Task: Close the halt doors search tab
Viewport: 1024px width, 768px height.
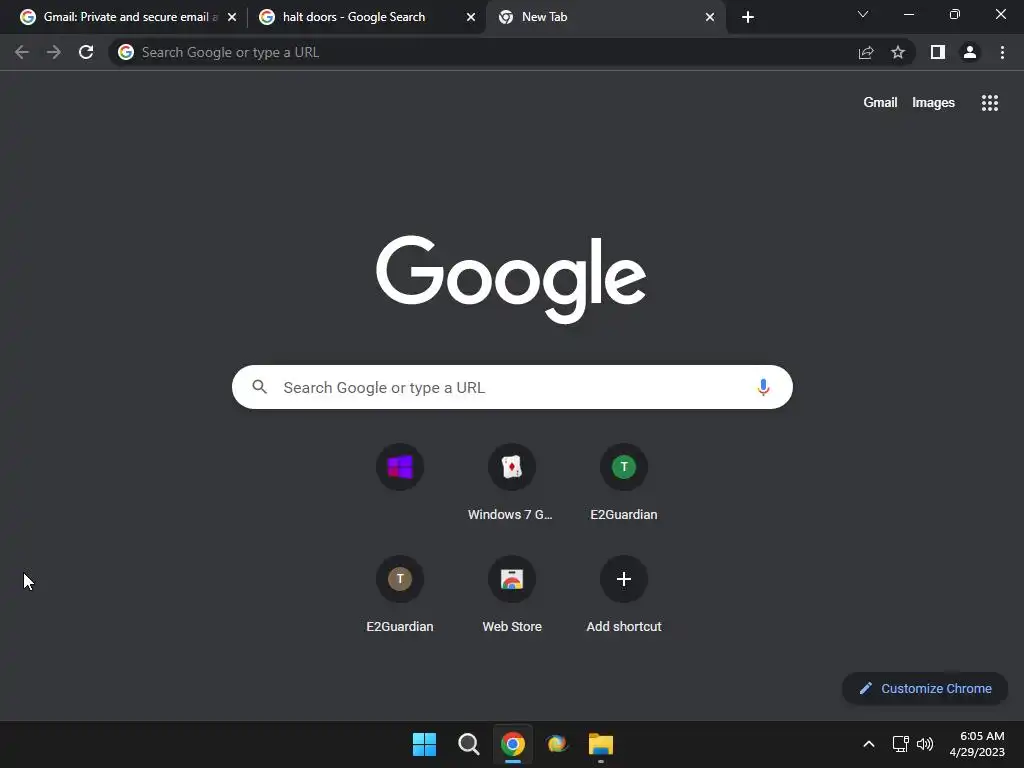Action: pyautogui.click(x=471, y=17)
